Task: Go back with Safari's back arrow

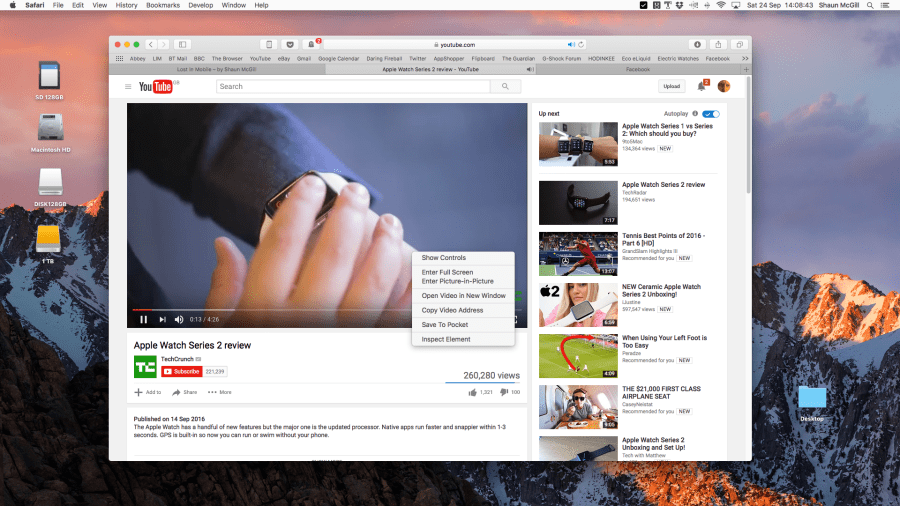Action: coord(151,45)
